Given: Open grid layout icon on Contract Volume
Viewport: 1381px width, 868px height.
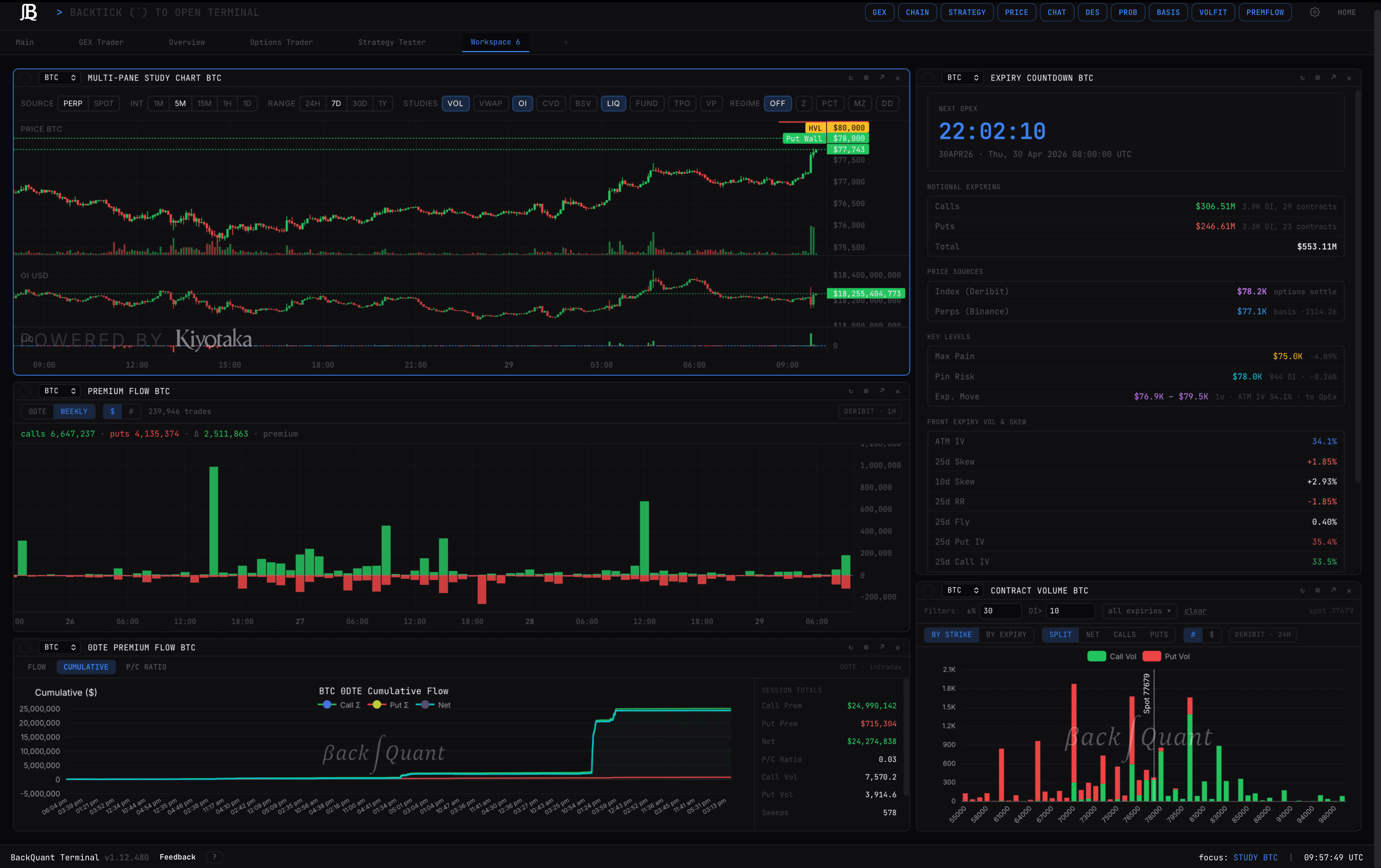Looking at the screenshot, I should coord(1317,590).
